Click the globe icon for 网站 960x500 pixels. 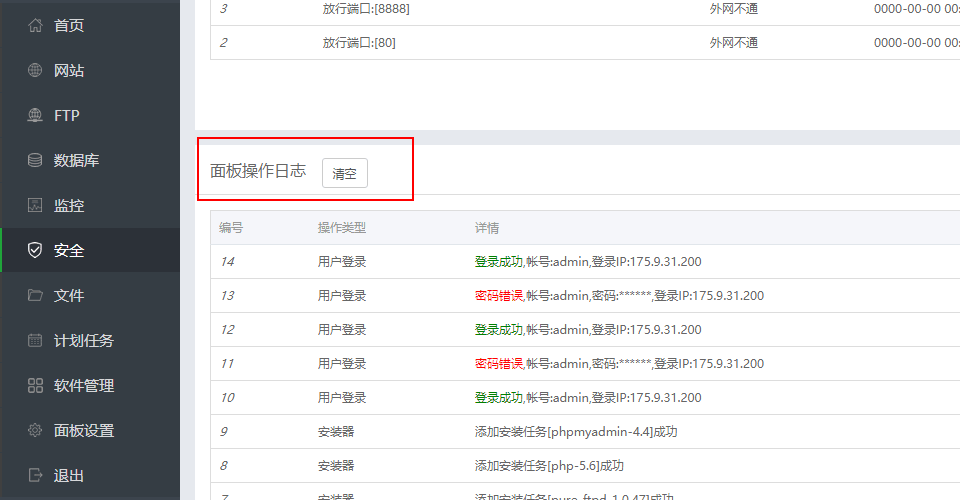[x=35, y=70]
